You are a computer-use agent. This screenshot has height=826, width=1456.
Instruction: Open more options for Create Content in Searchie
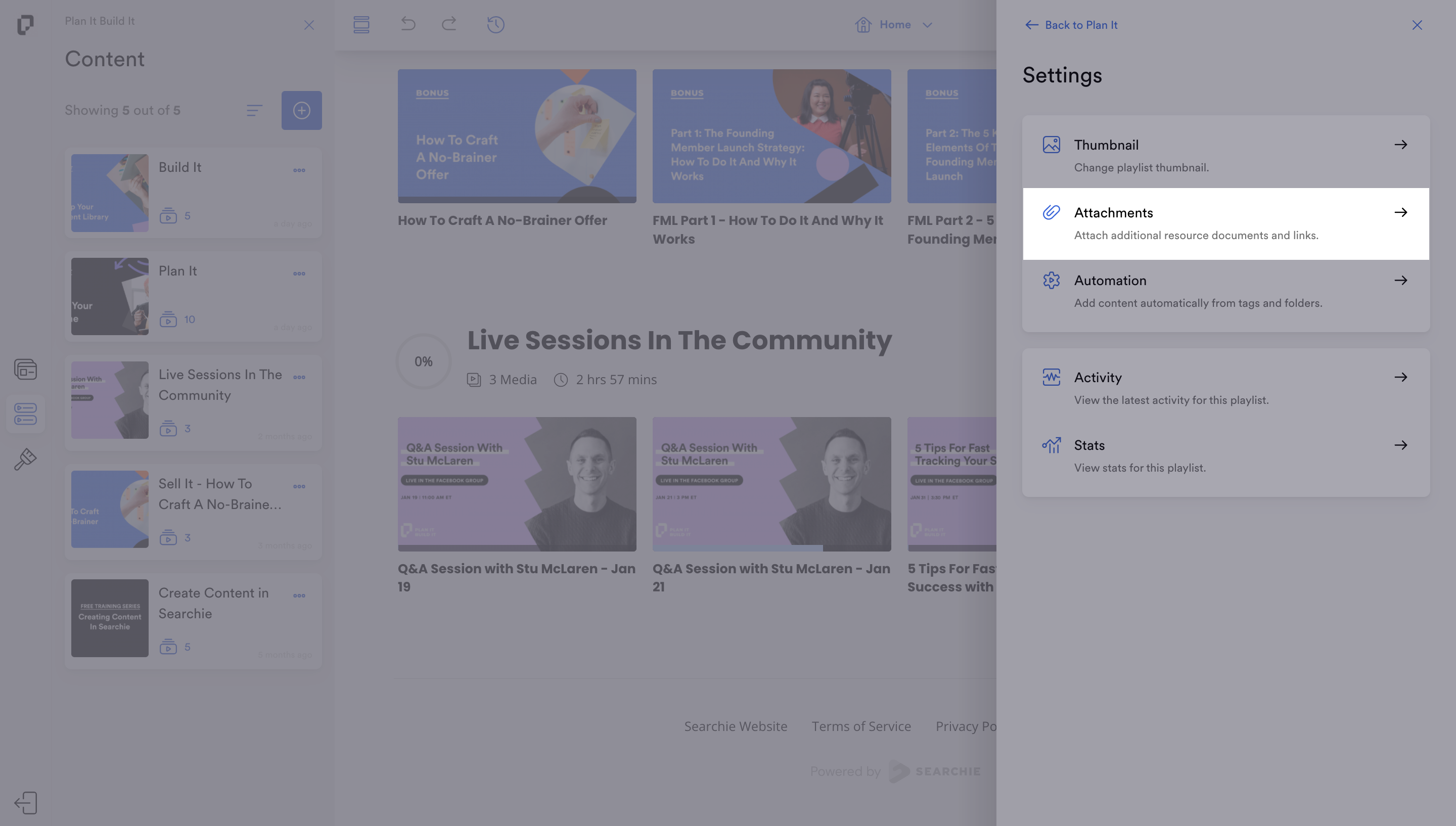[299, 595]
